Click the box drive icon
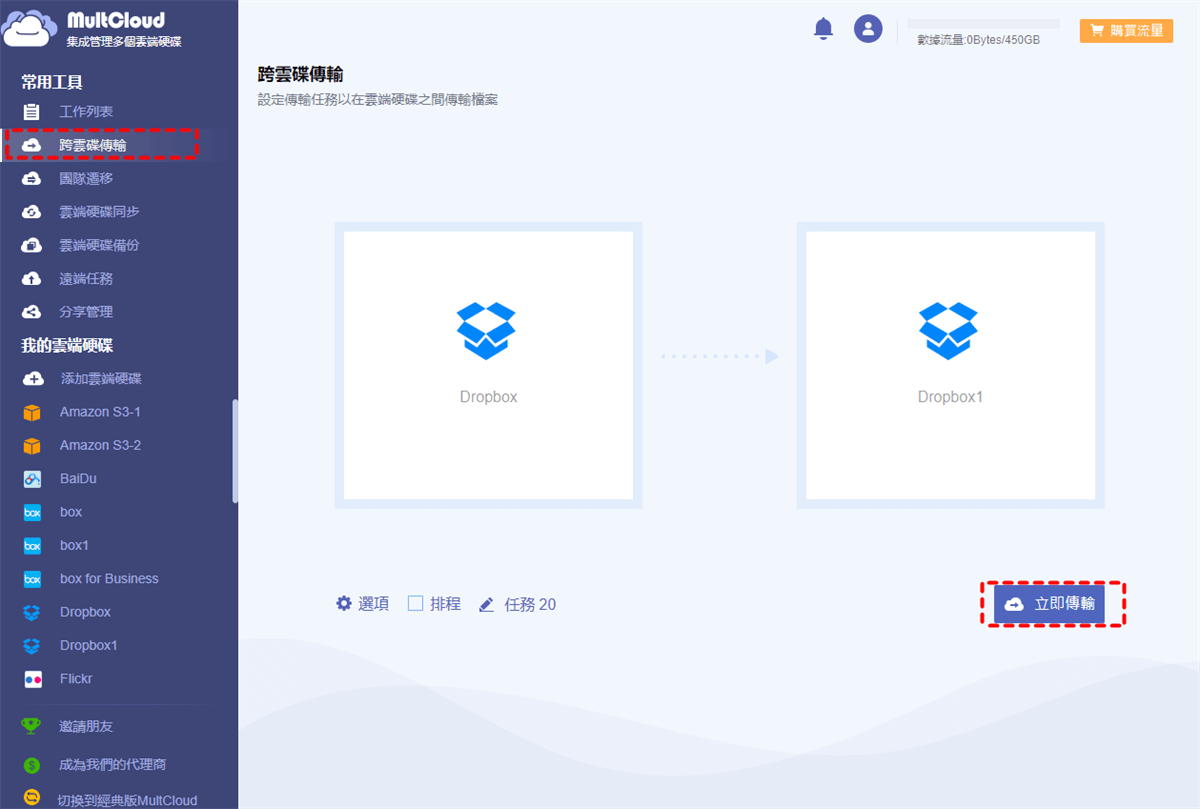Image resolution: width=1200 pixels, height=809 pixels. [32, 512]
